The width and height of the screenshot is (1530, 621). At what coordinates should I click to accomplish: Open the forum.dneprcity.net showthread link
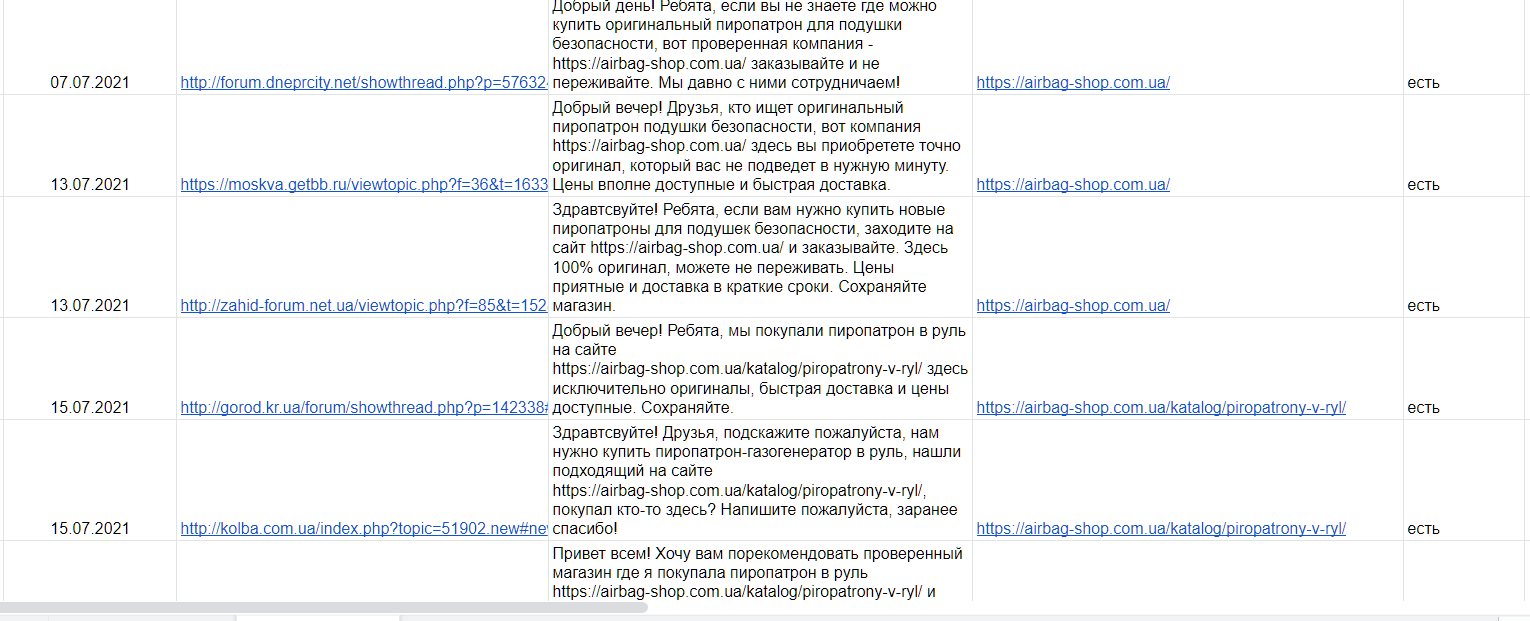[x=364, y=83]
